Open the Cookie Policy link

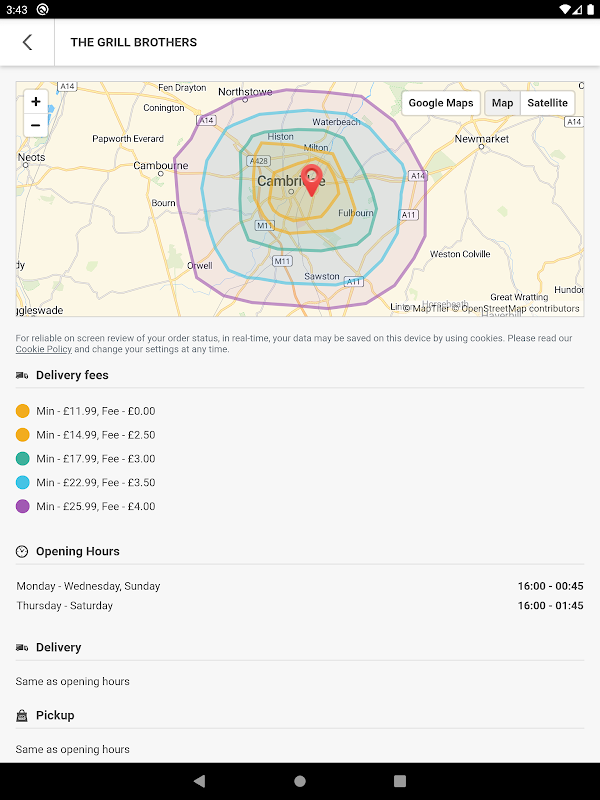click(43, 349)
